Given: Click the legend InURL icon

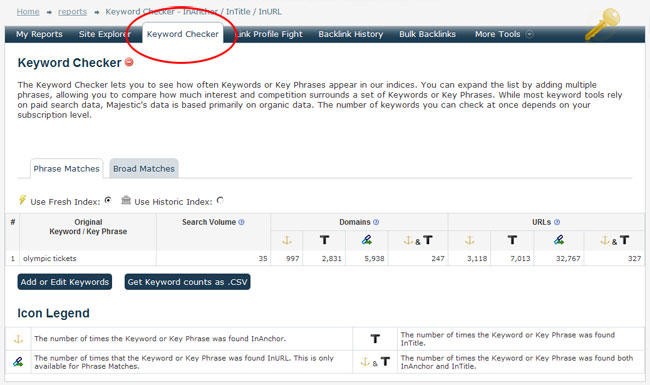Looking at the screenshot, I should coord(18,362).
